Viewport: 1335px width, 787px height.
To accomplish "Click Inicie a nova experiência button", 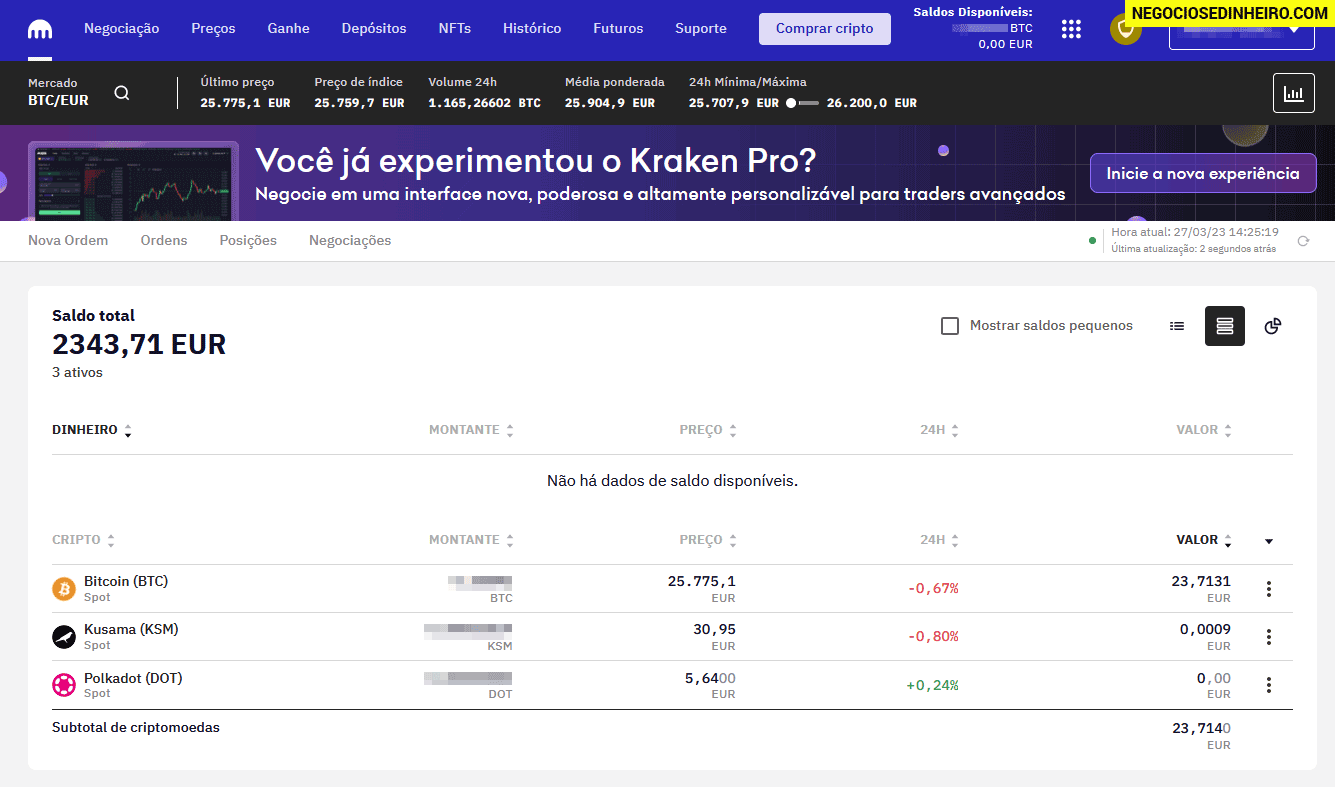I will [x=1203, y=174].
